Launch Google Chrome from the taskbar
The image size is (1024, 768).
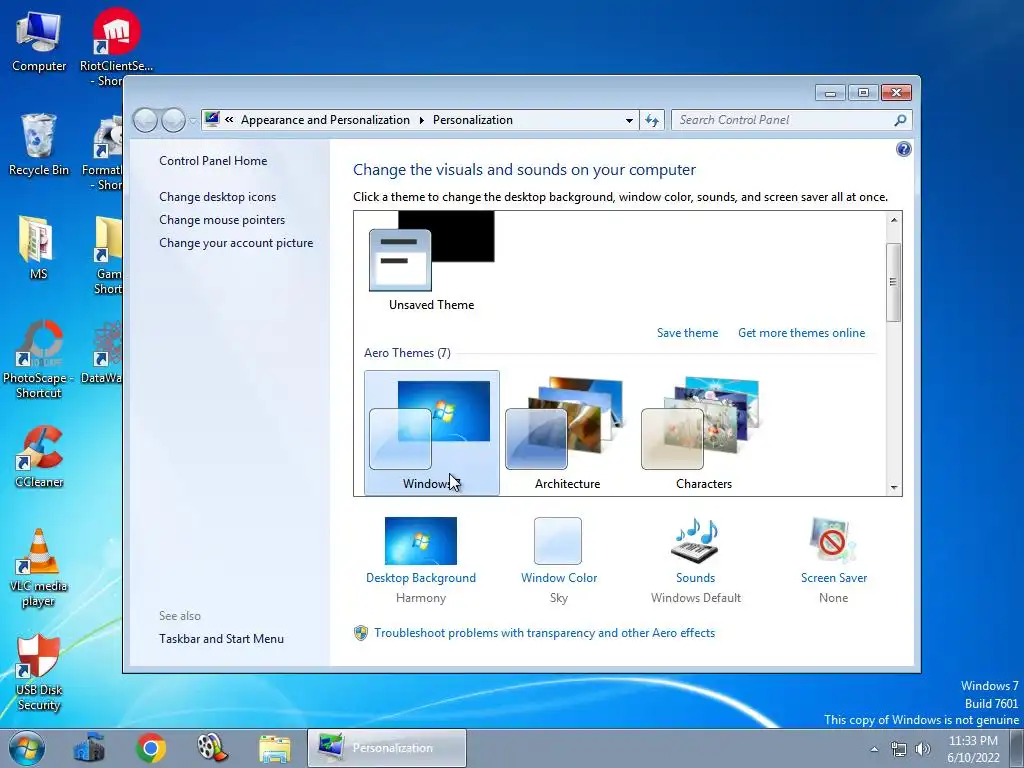coord(151,748)
